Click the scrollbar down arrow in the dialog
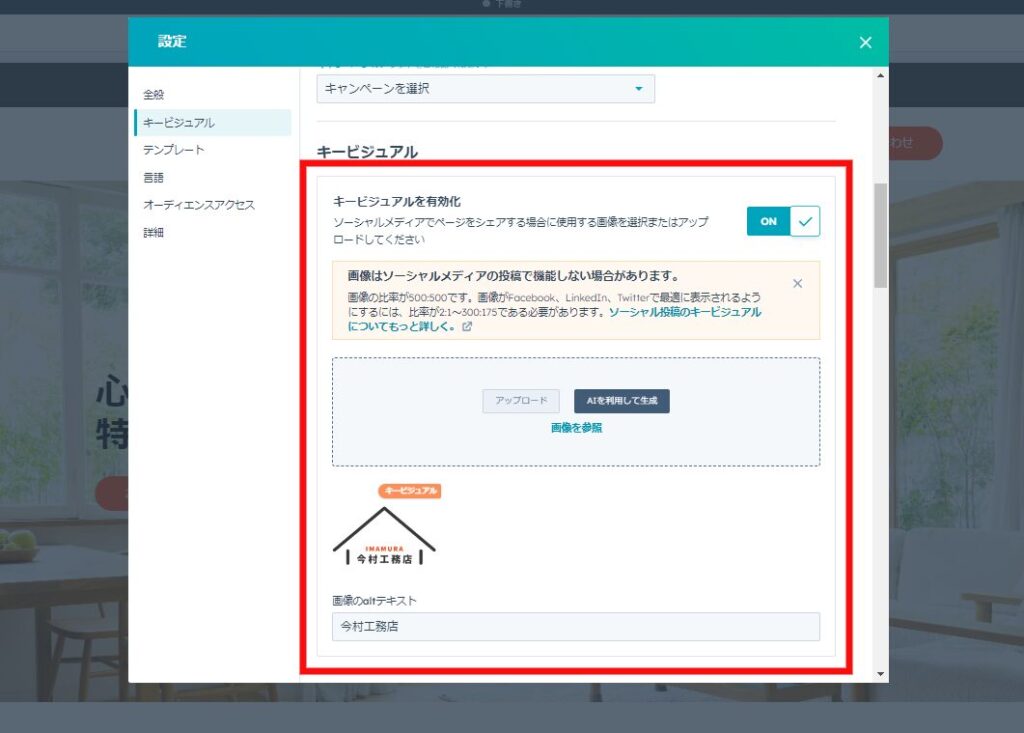The image size is (1024, 733). pyautogui.click(x=880, y=674)
